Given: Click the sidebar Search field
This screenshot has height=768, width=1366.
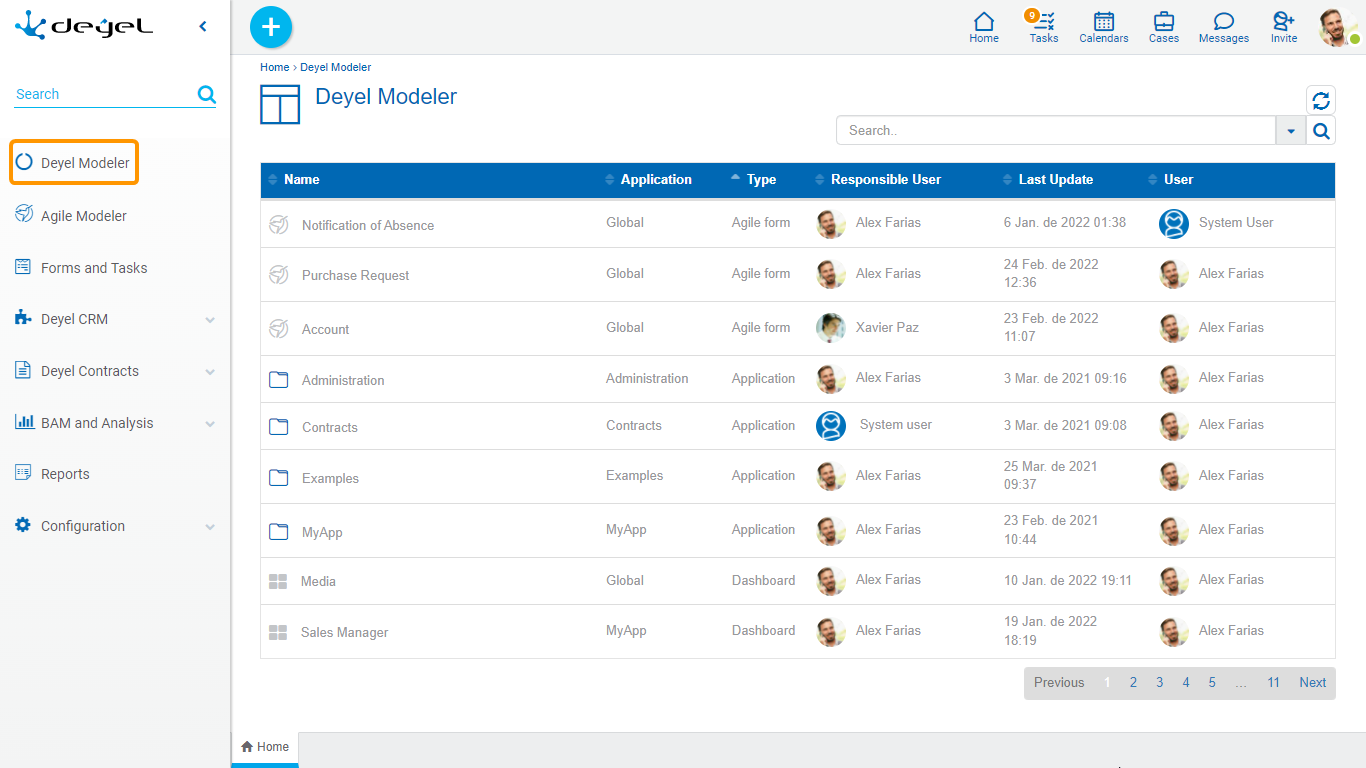Looking at the screenshot, I should pos(104,94).
